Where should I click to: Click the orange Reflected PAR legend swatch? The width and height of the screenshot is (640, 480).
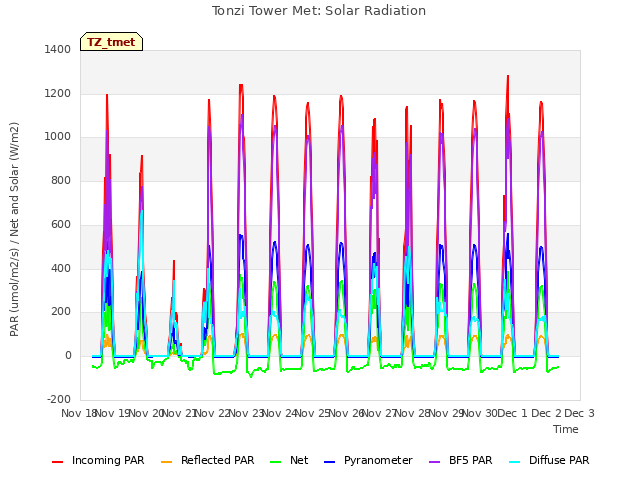(x=167, y=462)
